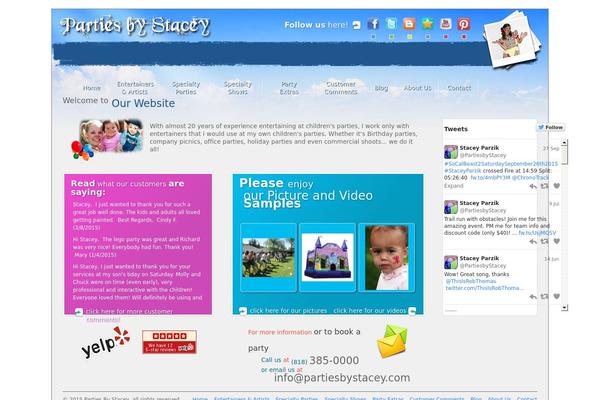Viewport: 600px width, 400px height.
Task: Open the purple bounce castle thumbnail
Action: (327, 258)
